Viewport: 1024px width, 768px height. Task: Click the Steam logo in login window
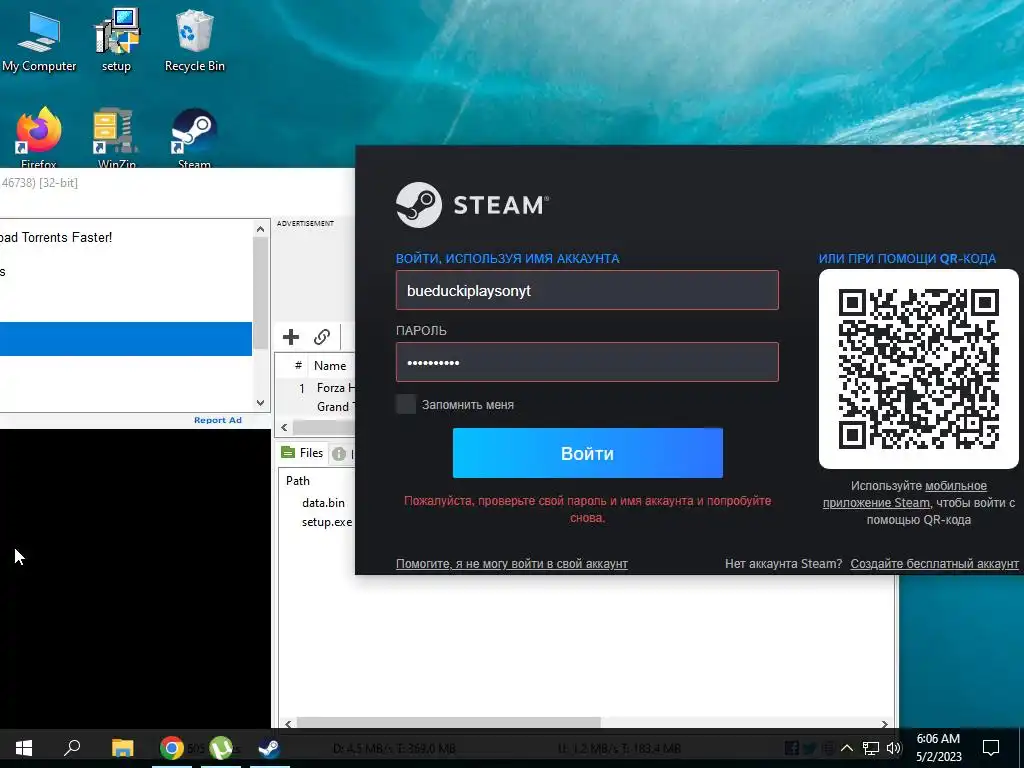point(472,205)
